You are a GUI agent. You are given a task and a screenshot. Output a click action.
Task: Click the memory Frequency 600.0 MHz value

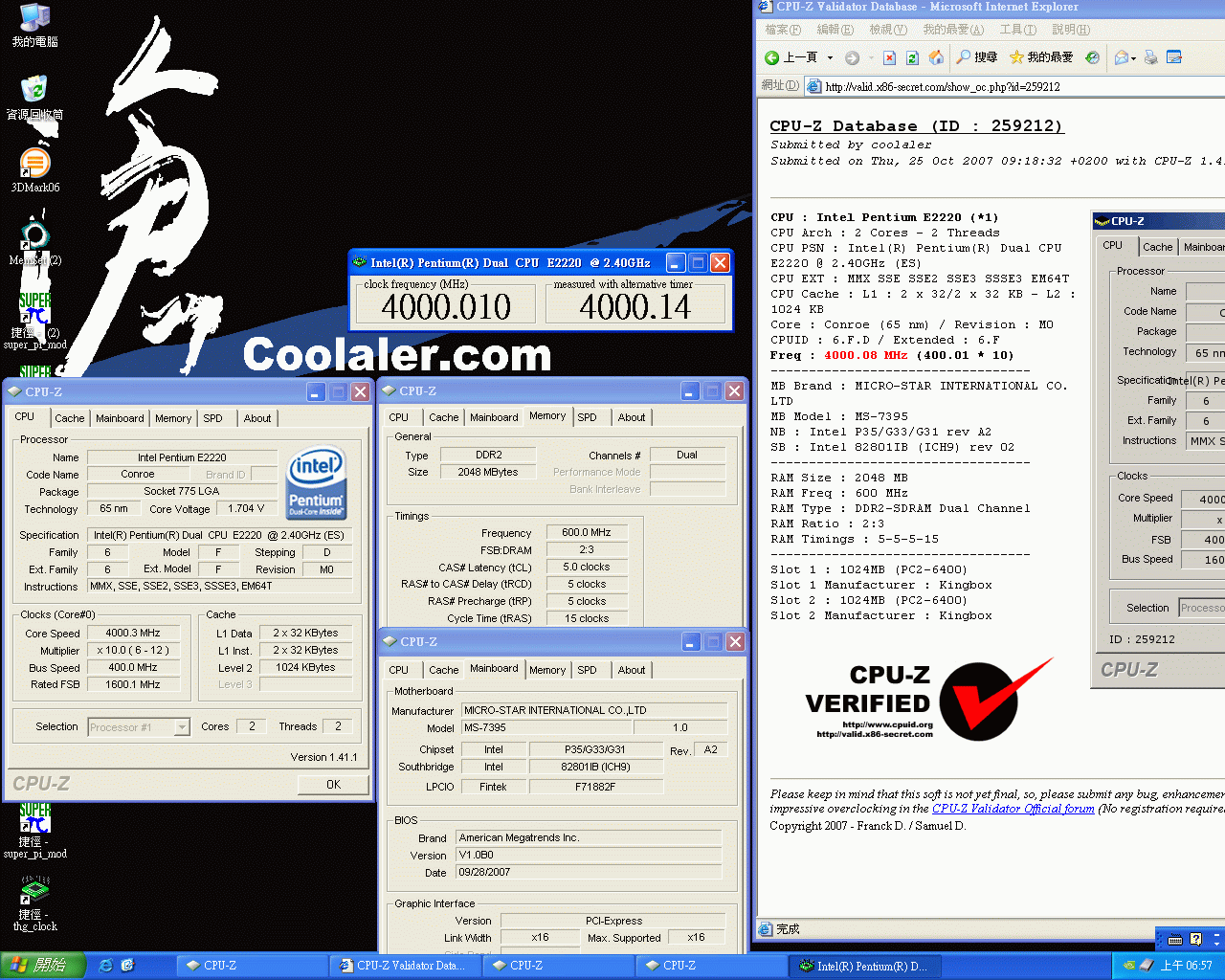tap(587, 532)
